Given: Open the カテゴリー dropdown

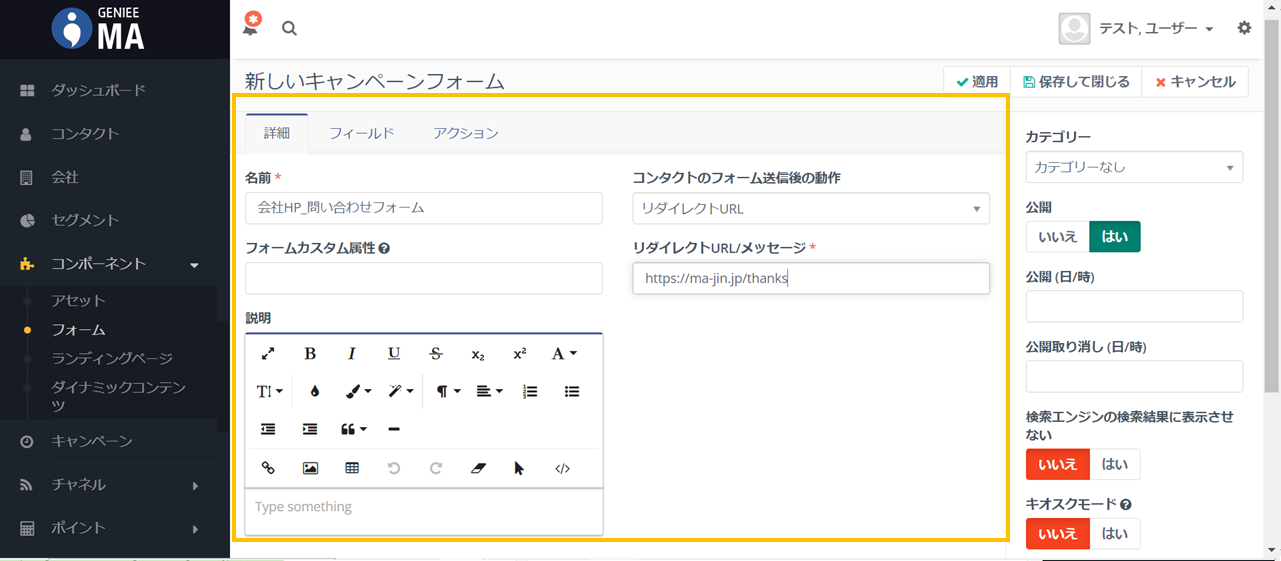Looking at the screenshot, I should [1134, 167].
